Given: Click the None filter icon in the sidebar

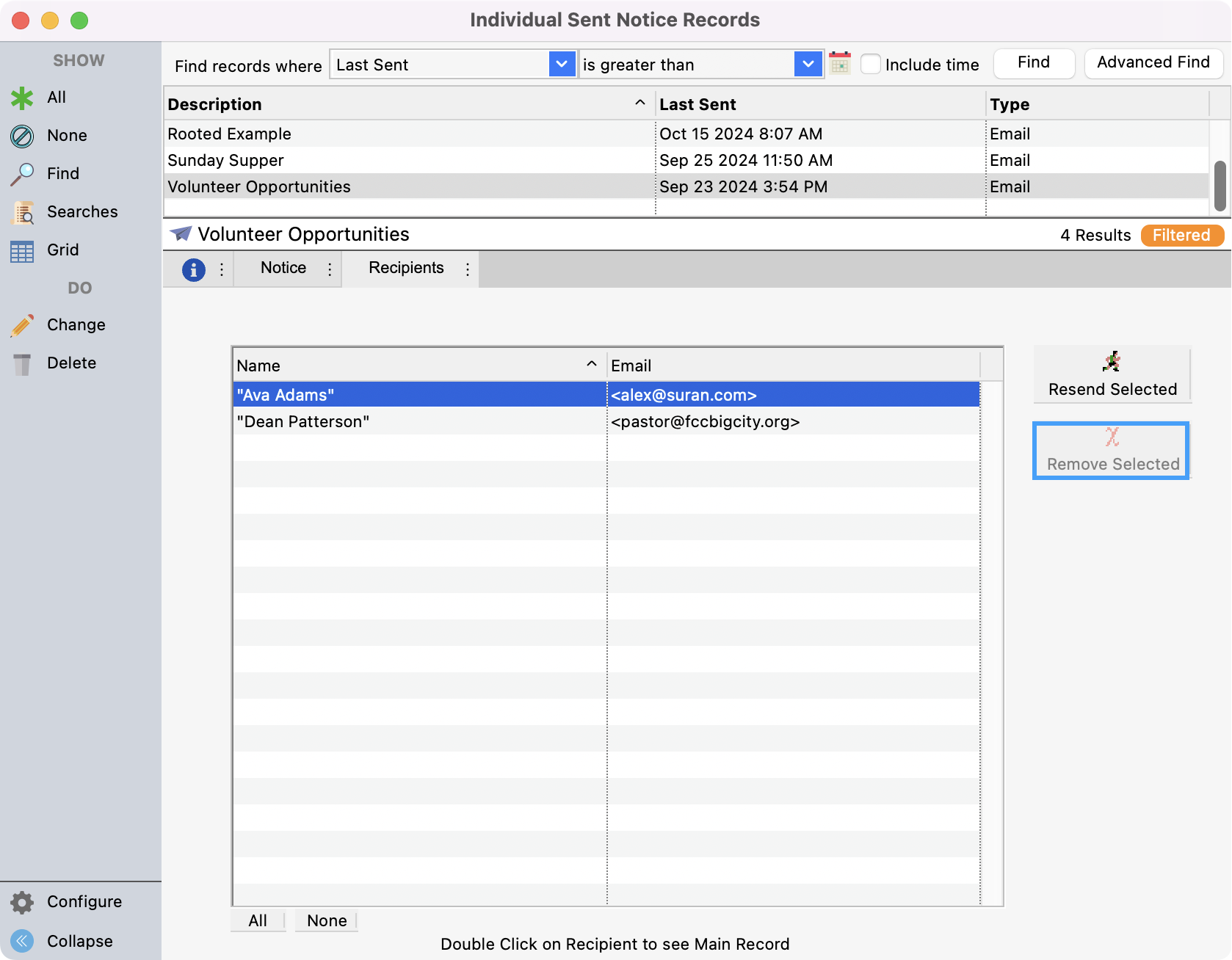Looking at the screenshot, I should click(22, 135).
